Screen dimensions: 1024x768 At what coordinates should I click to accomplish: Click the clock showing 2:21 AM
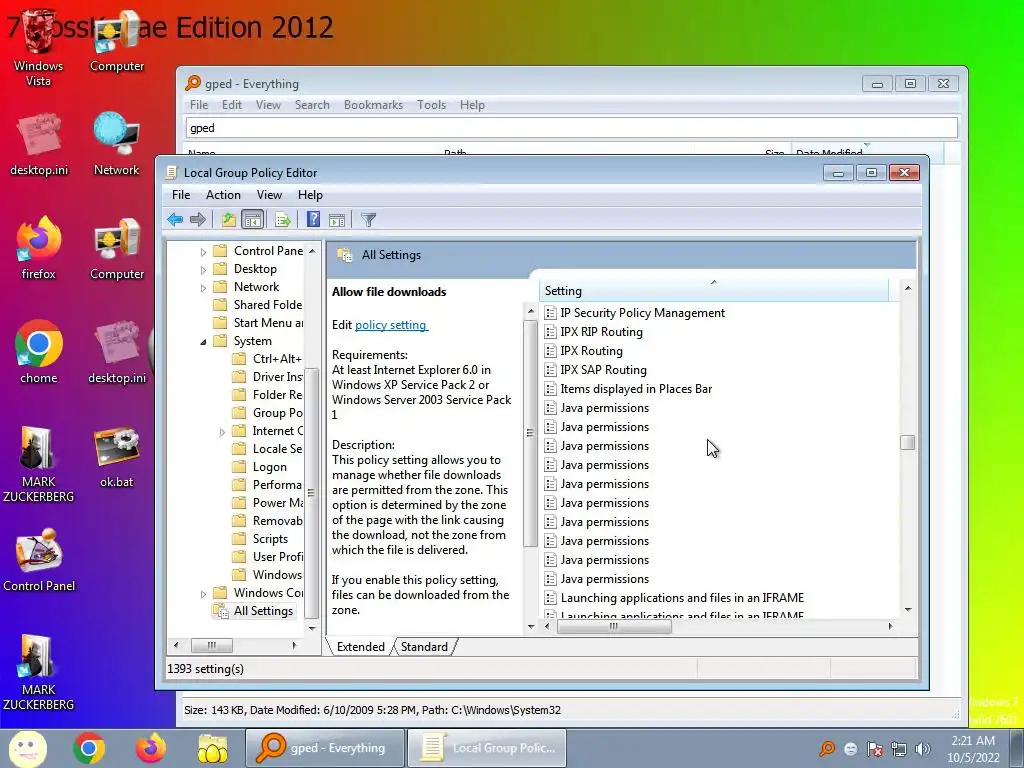(x=973, y=748)
